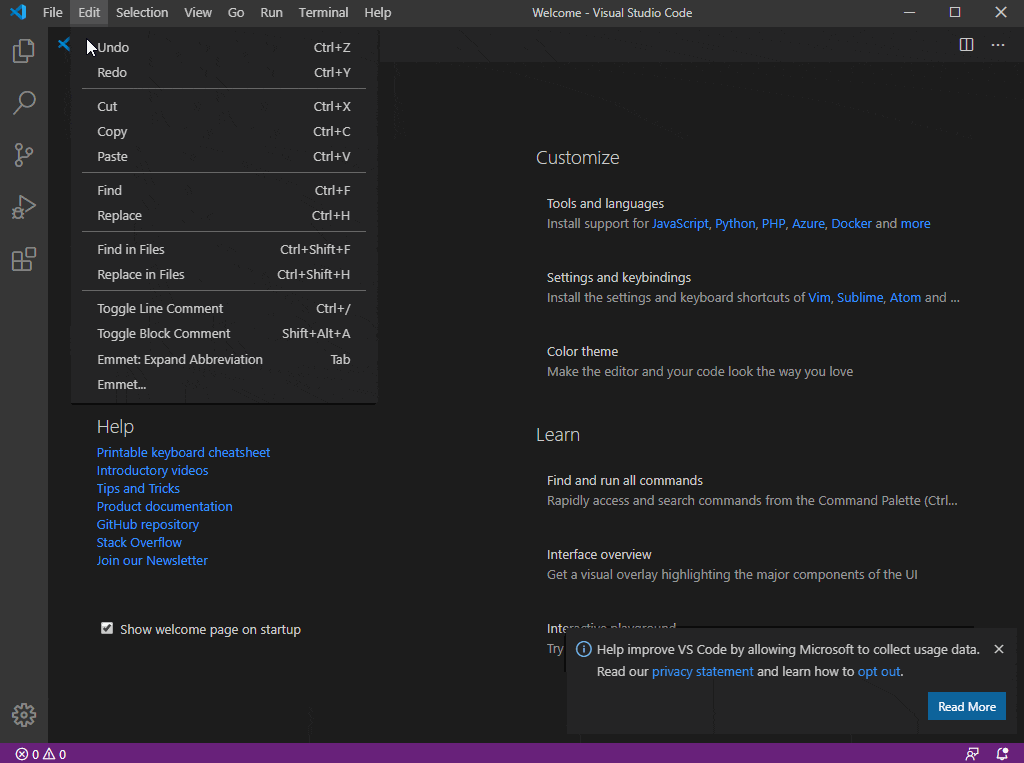Install Atom keybindings link
The height and width of the screenshot is (763, 1024).
point(905,297)
